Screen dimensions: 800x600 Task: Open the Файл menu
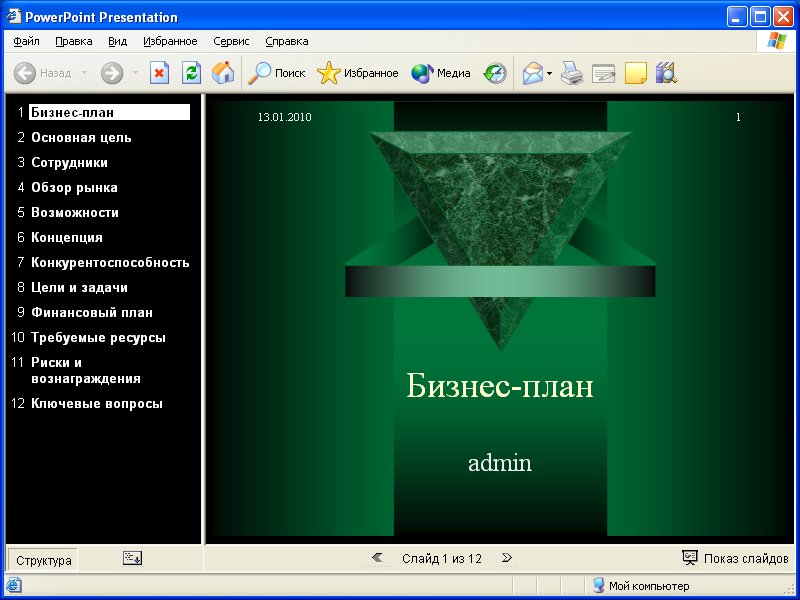click(27, 41)
